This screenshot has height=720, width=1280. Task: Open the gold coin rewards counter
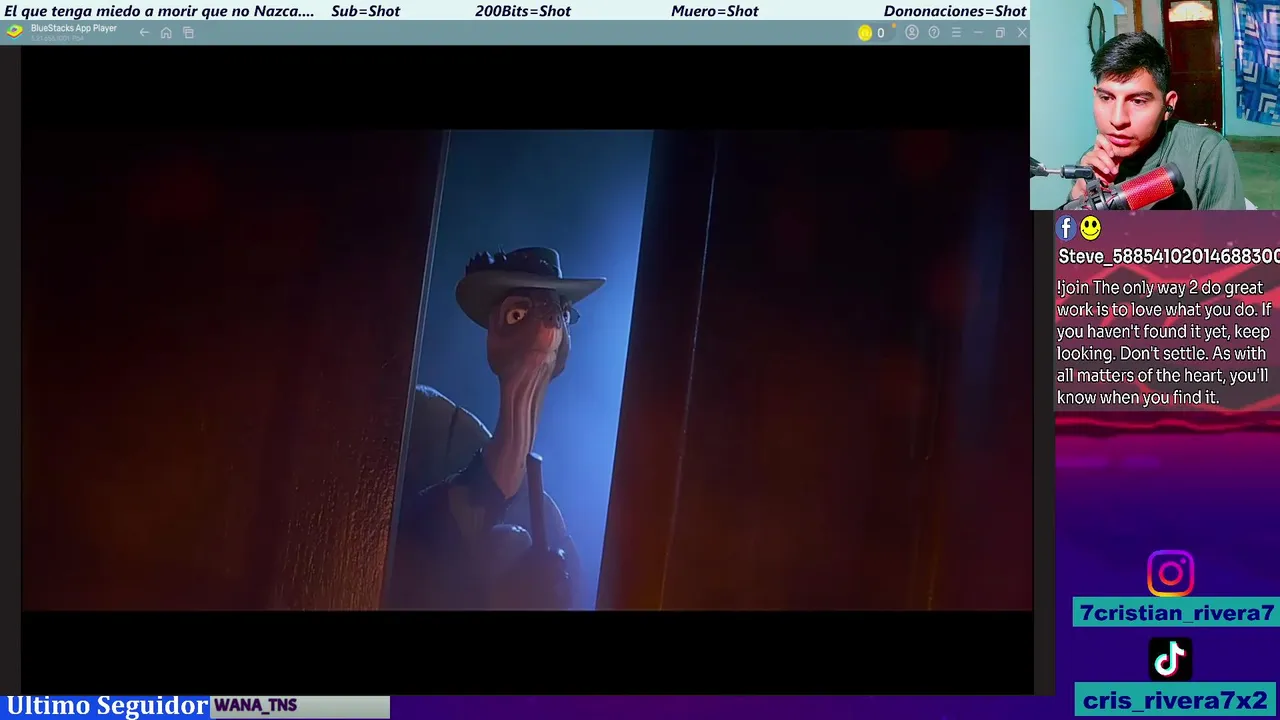tap(871, 33)
